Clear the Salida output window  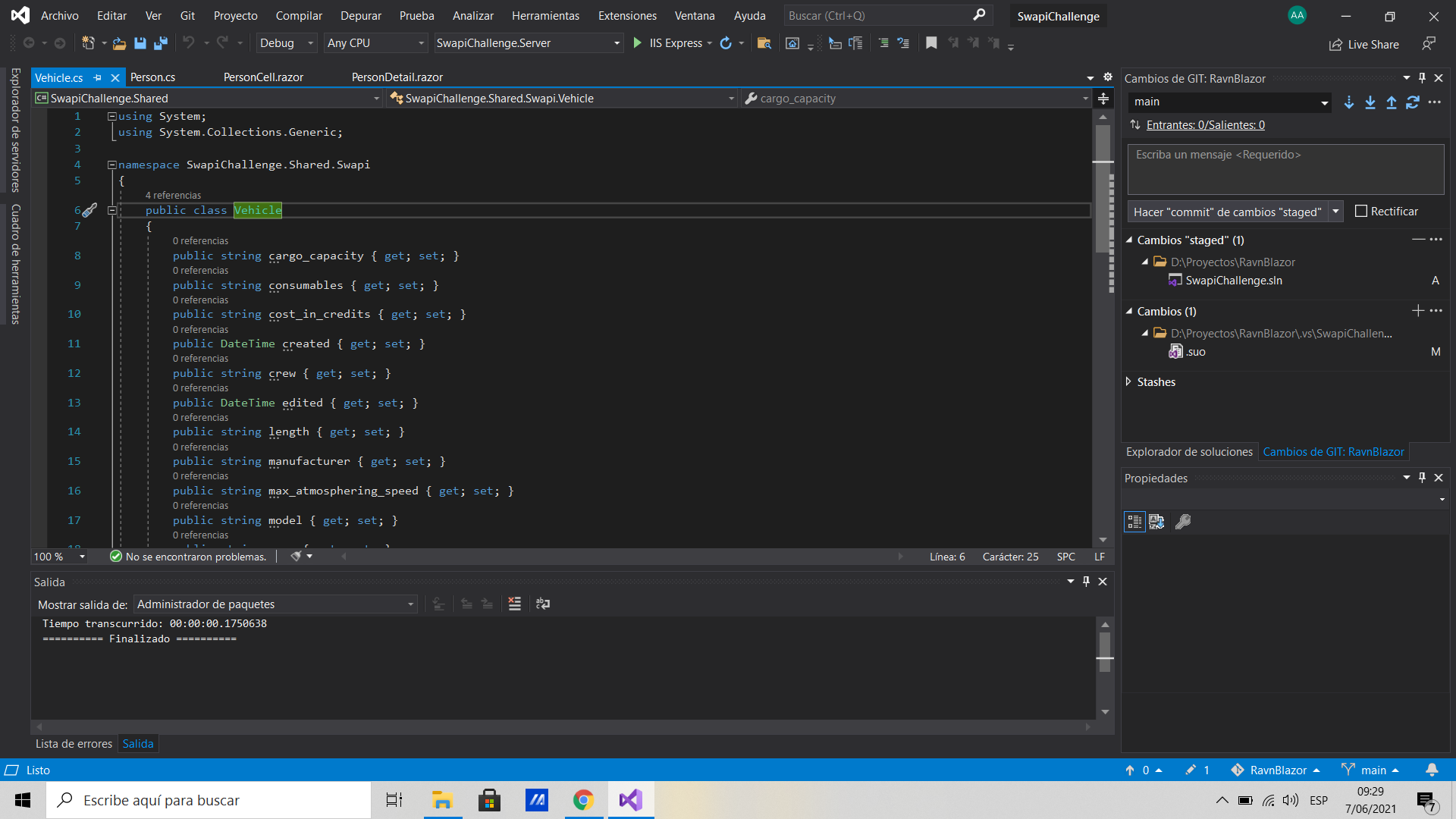pyautogui.click(x=514, y=604)
